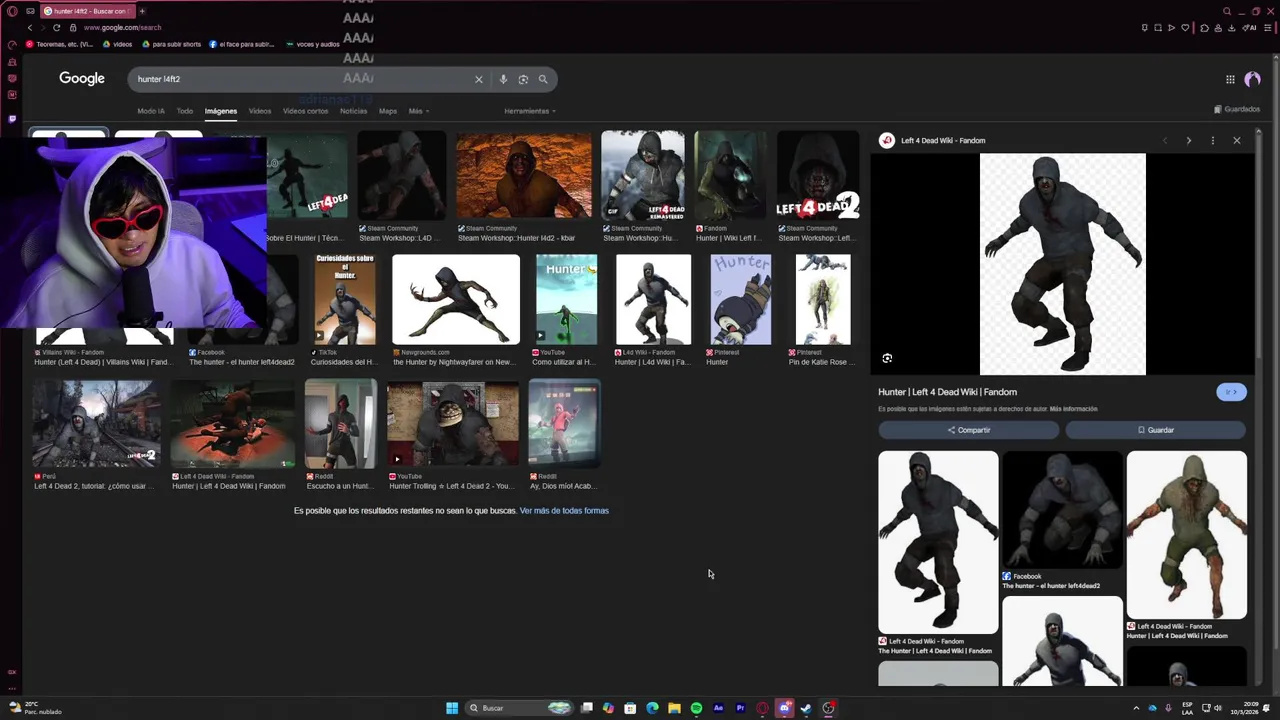Expand the Más search filters dropdown
This screenshot has height=720, width=1280.
[x=418, y=111]
